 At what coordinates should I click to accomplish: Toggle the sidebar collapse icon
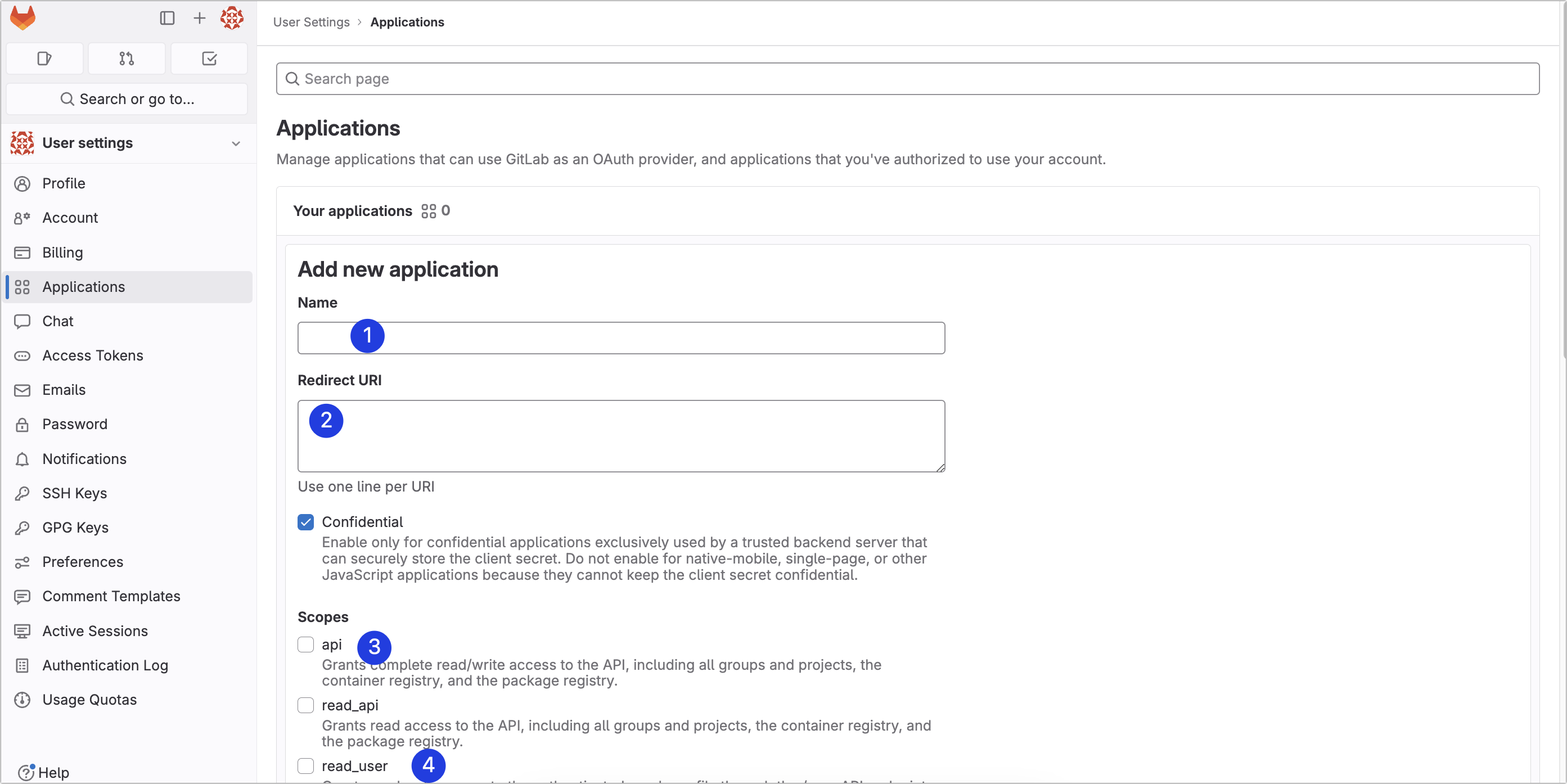point(167,18)
